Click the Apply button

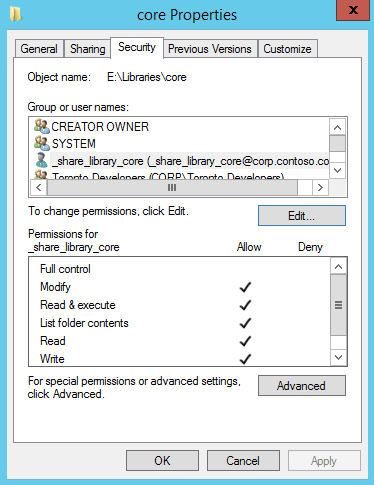tap(324, 461)
